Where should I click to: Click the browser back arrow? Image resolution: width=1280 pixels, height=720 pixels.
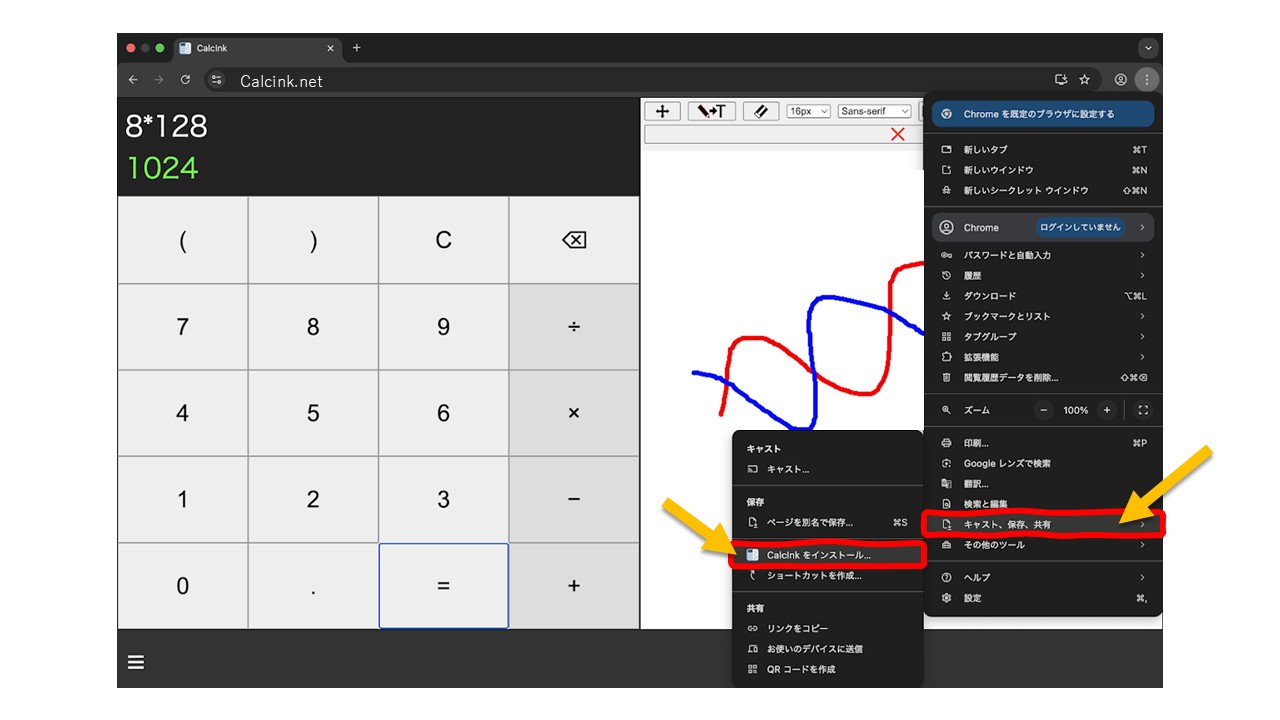[x=133, y=80]
